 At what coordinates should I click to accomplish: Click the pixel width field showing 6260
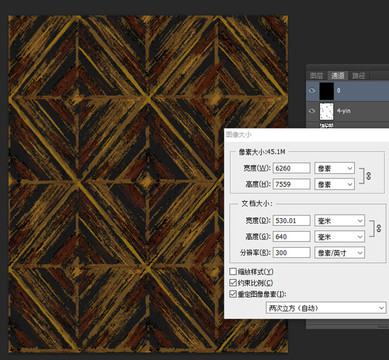pyautogui.click(x=292, y=168)
